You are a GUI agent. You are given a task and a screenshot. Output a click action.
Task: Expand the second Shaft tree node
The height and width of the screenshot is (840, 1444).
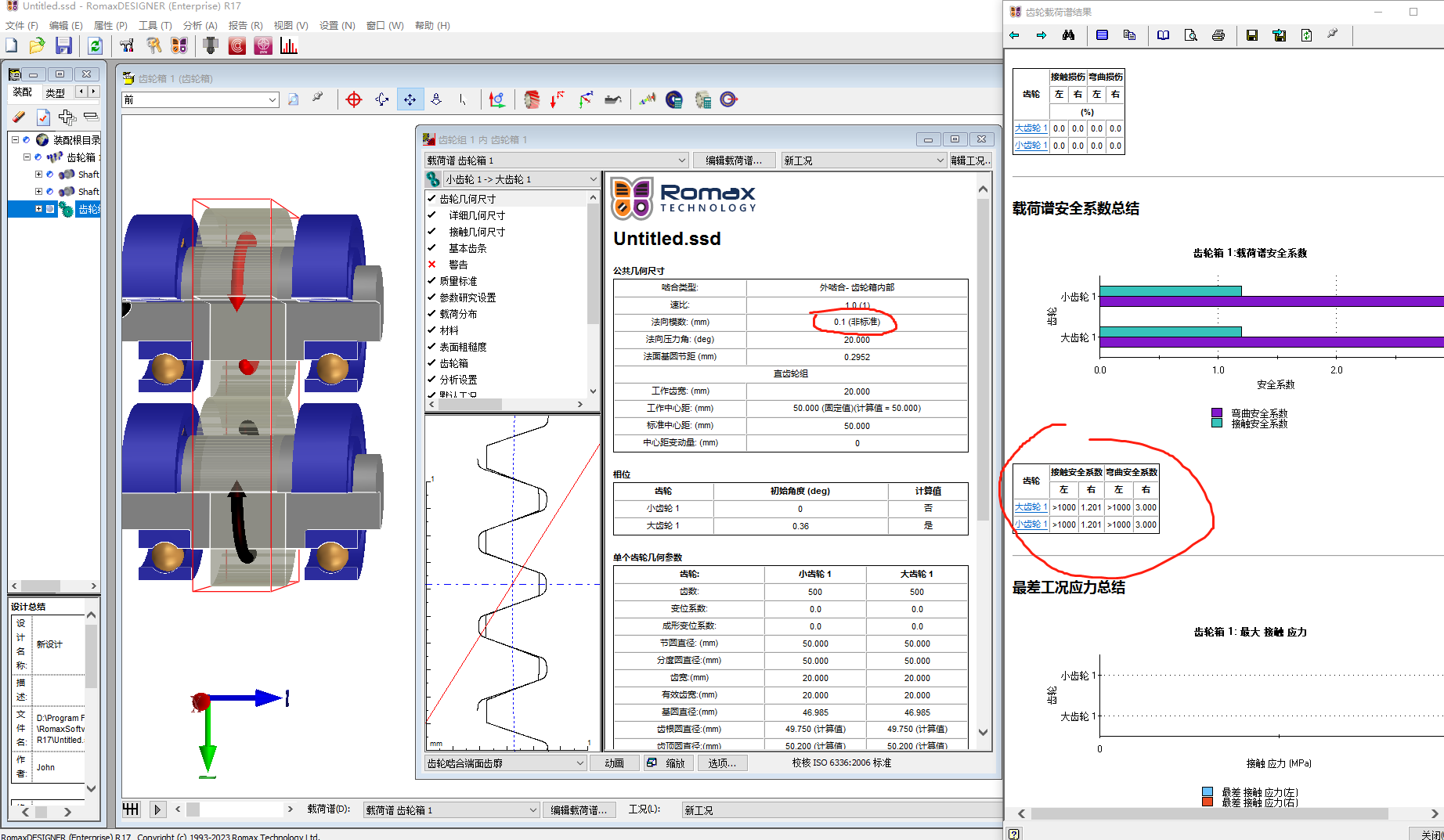pos(38,192)
